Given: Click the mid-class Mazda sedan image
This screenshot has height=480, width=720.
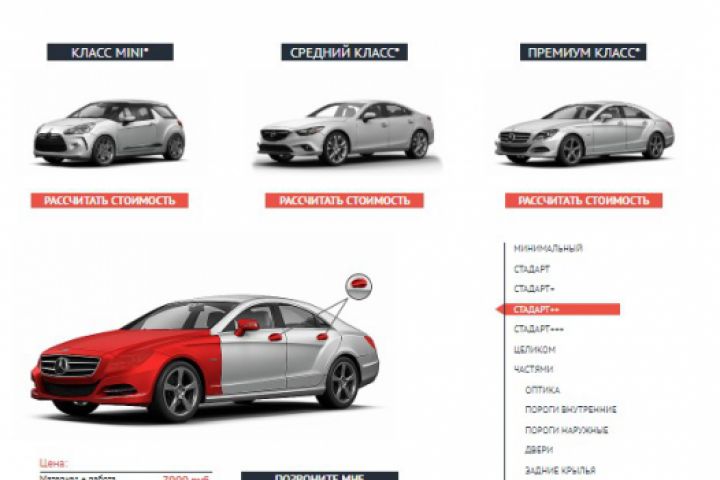Looking at the screenshot, I should point(345,132).
